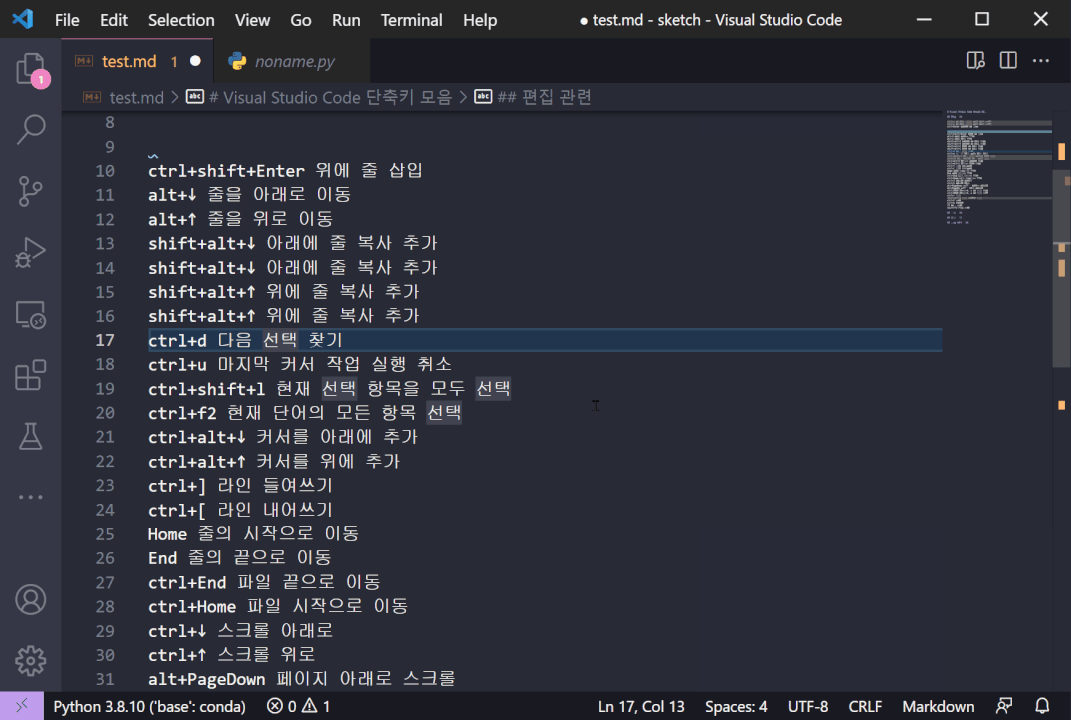Click the remote window indicator in status bar
This screenshot has width=1071, height=720.
click(22, 706)
